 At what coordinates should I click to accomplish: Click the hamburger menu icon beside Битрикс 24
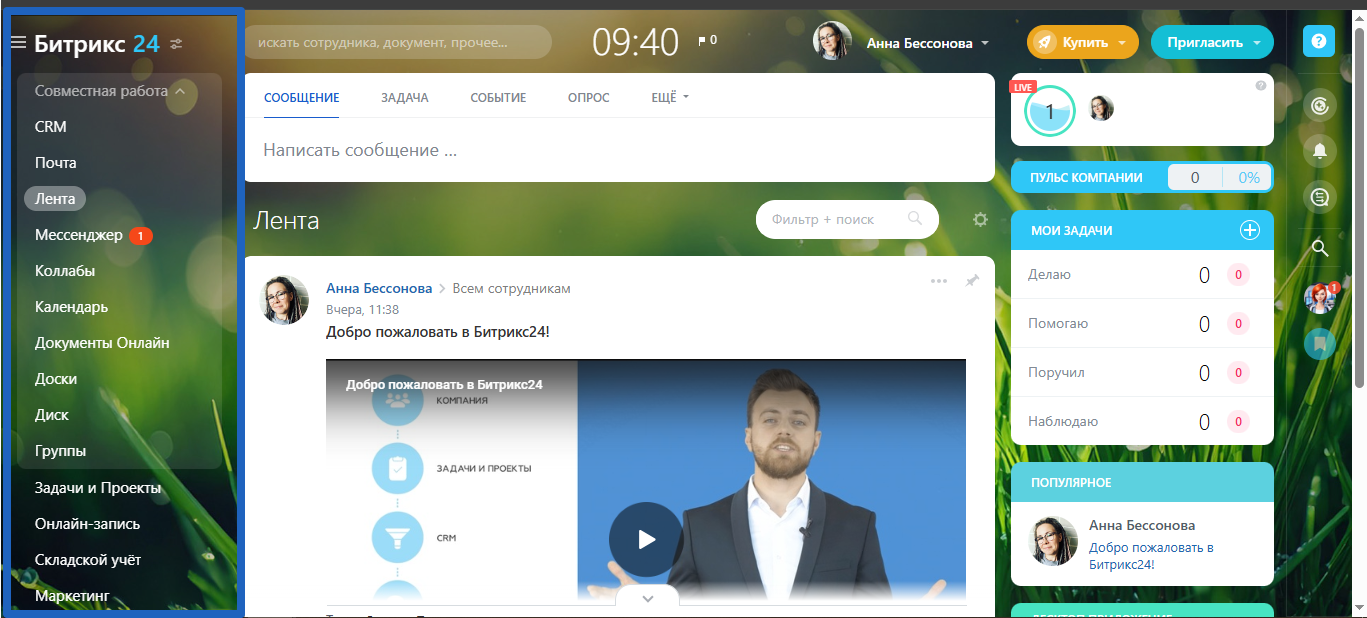(x=18, y=43)
